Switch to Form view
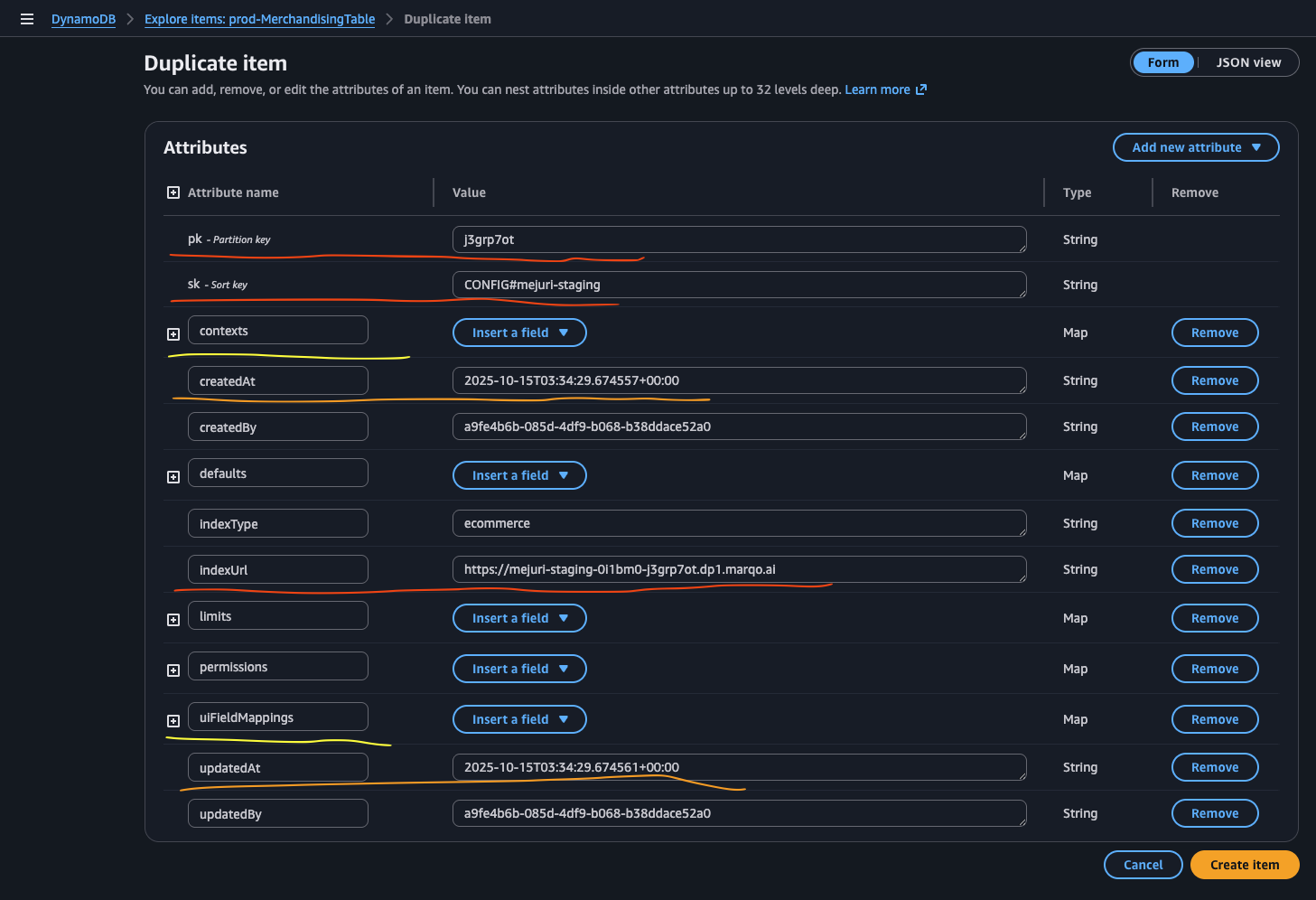Viewport: 1316px width, 900px height. (x=1162, y=62)
